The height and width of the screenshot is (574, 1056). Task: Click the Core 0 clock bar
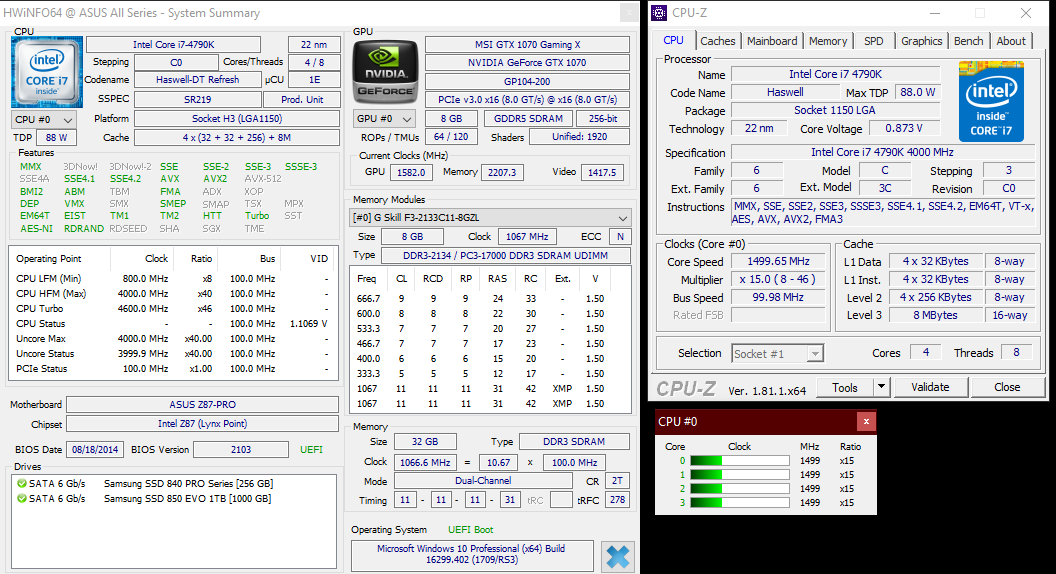click(739, 461)
